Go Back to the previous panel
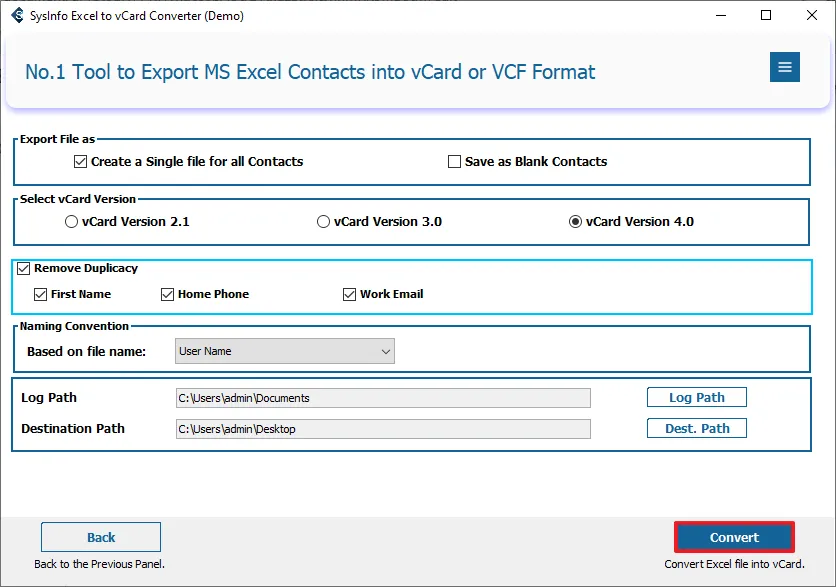Viewport: 836px width, 587px height. (x=101, y=537)
